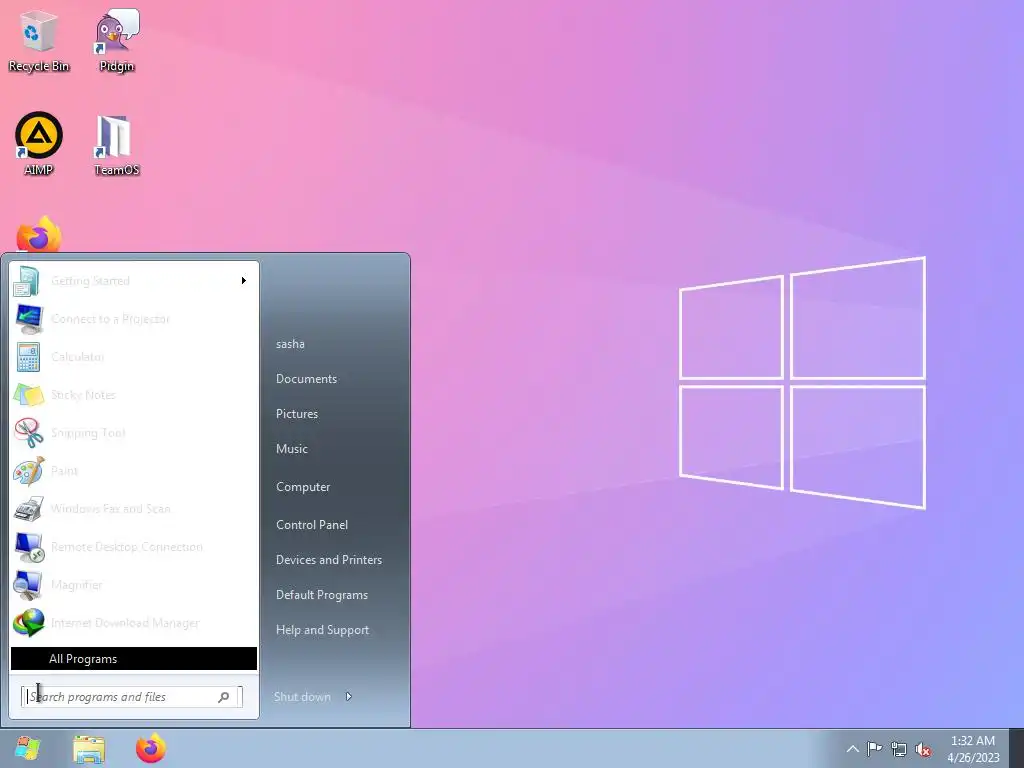Screen dimensions: 1024x768
Task: Open Documents from the Start menu
Action: pyautogui.click(x=306, y=379)
